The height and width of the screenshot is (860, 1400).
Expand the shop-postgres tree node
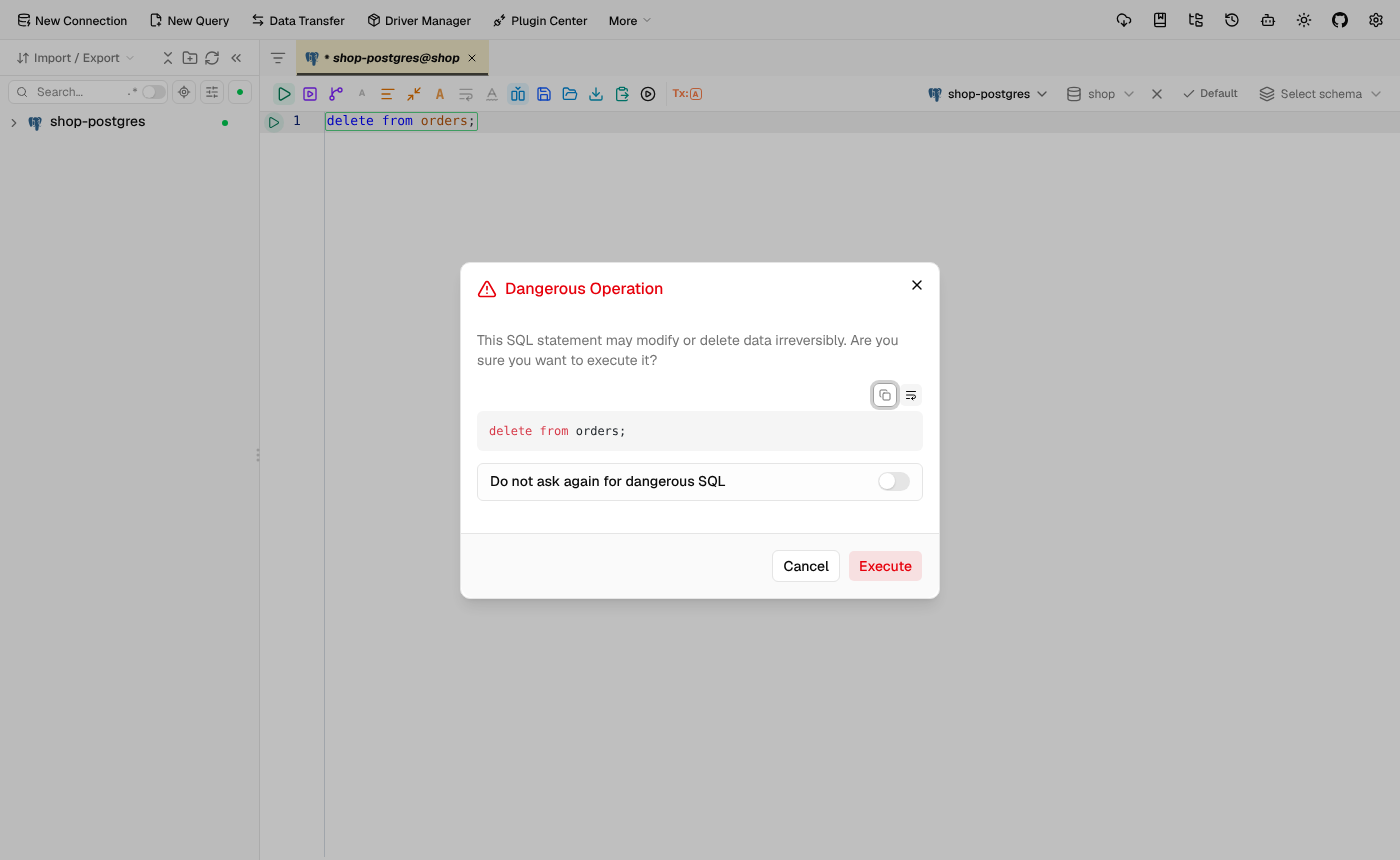(x=14, y=123)
